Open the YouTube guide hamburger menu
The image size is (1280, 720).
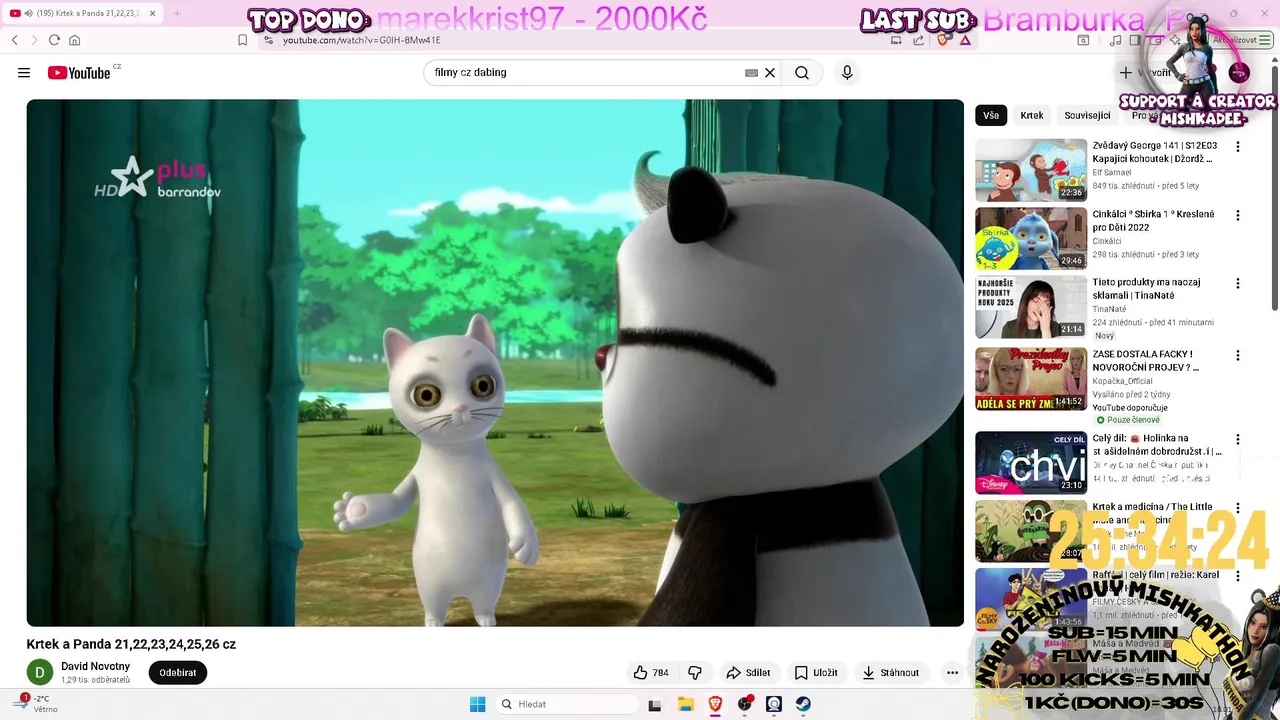[x=24, y=73]
